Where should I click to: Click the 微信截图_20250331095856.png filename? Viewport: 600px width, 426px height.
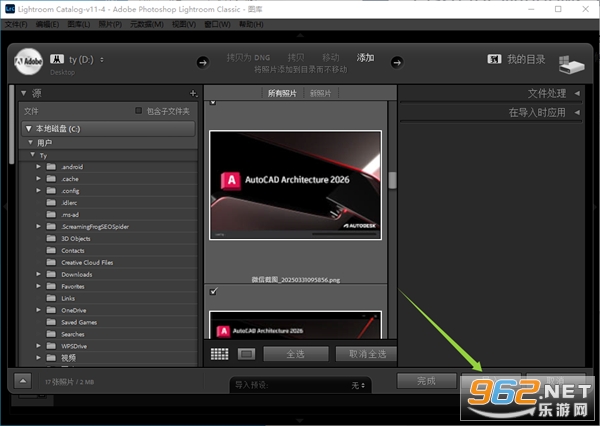pyautogui.click(x=295, y=280)
